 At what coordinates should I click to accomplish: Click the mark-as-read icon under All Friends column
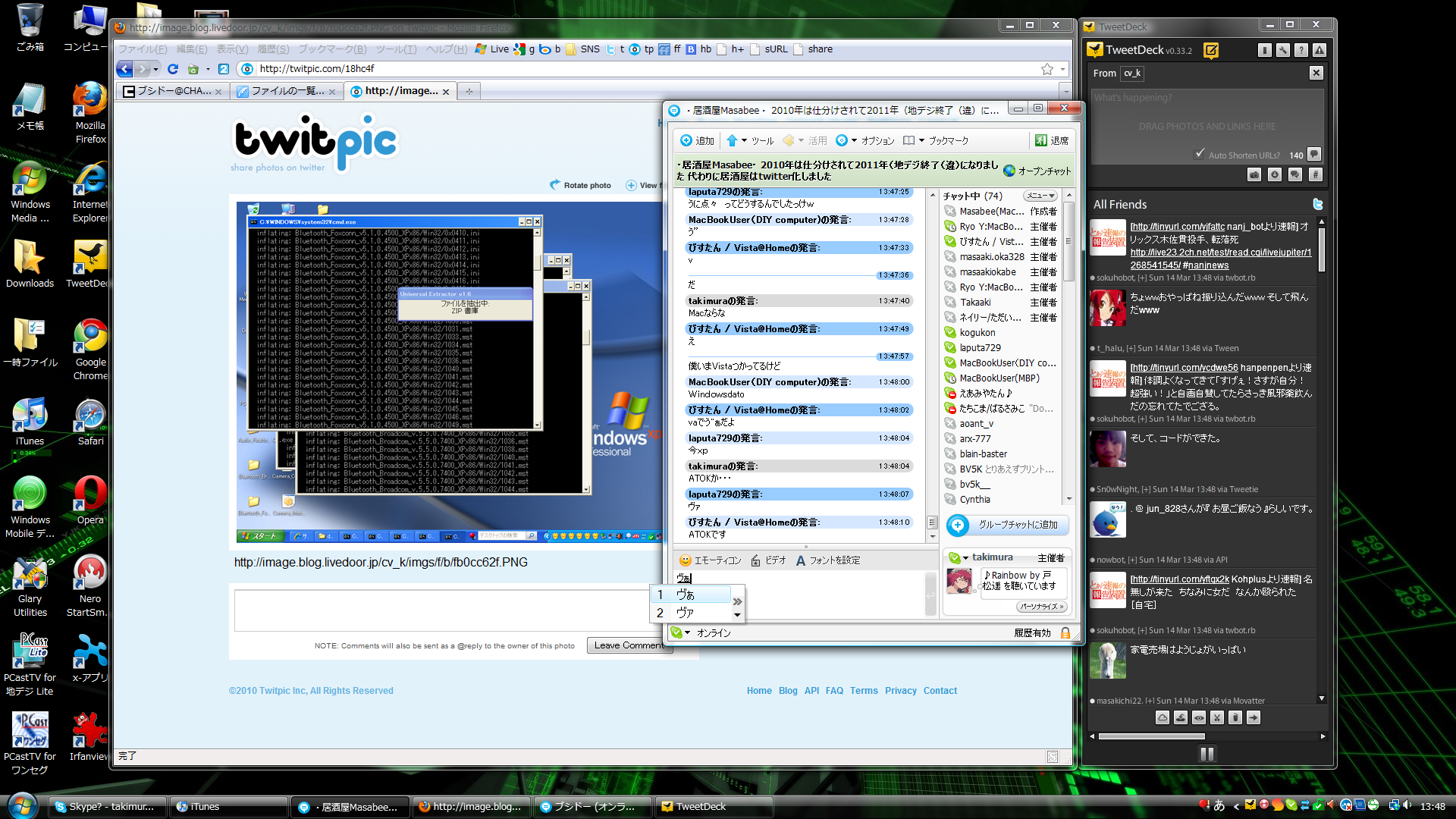point(1181,717)
